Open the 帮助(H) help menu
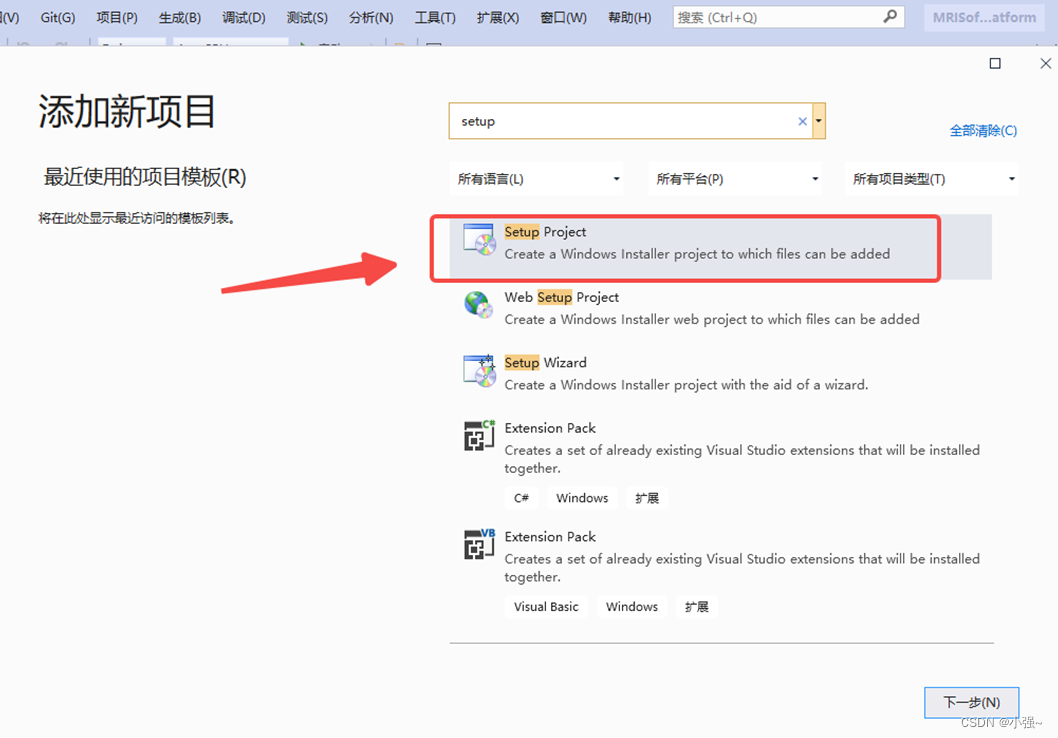This screenshot has width=1058, height=738. [x=630, y=18]
